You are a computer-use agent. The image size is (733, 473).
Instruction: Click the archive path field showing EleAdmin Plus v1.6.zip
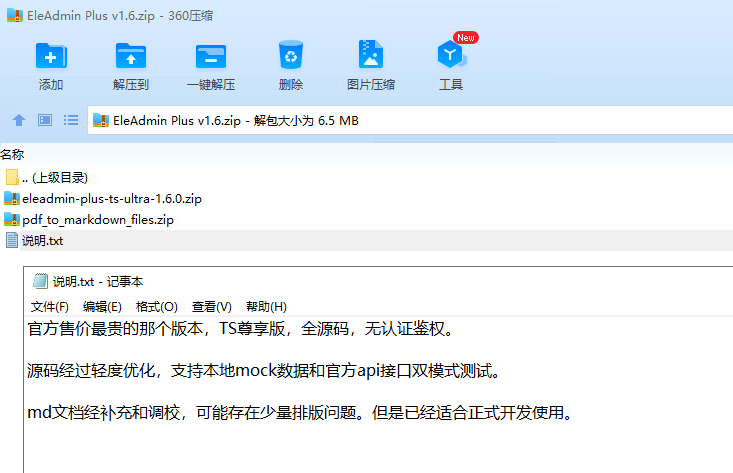[410, 121]
